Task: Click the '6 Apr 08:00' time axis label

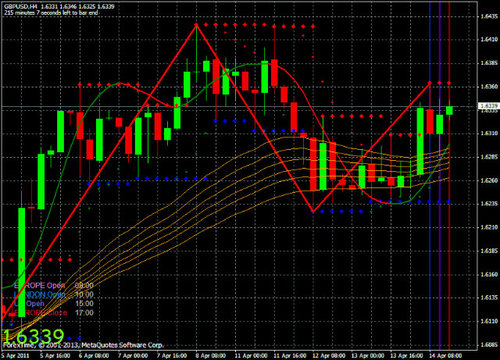Action: point(94,356)
